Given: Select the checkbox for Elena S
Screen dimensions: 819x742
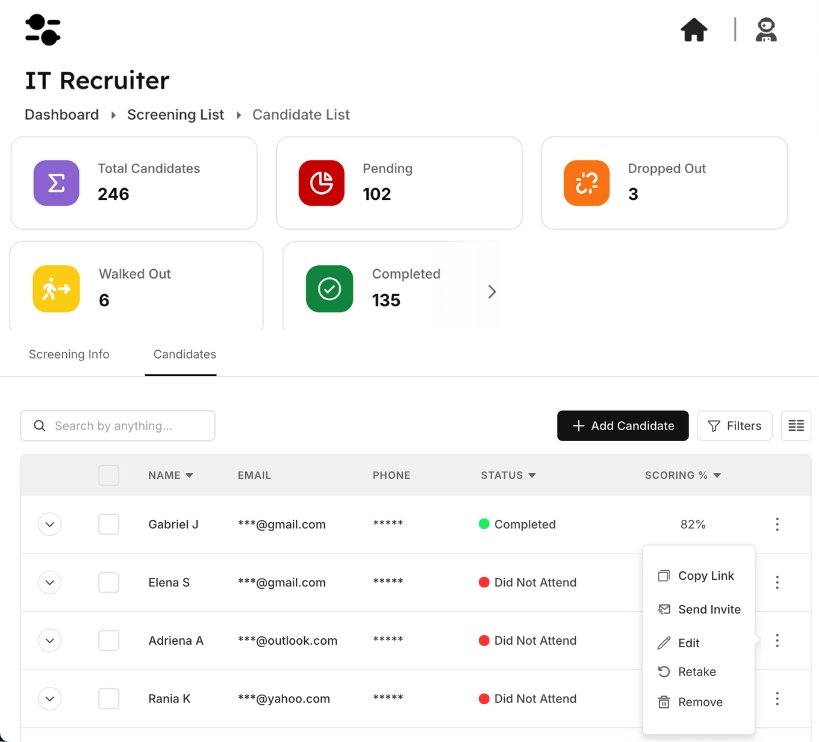Looking at the screenshot, I should 108,582.
